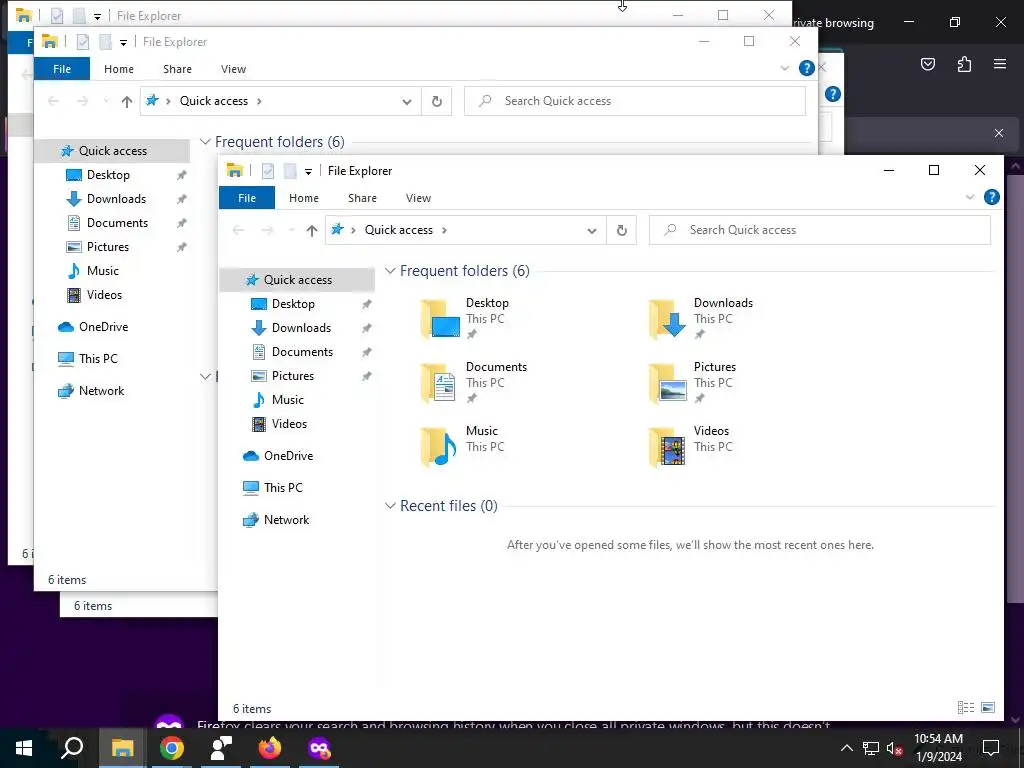Open Windows Start menu
Image resolution: width=1024 pixels, height=768 pixels.
[24, 748]
